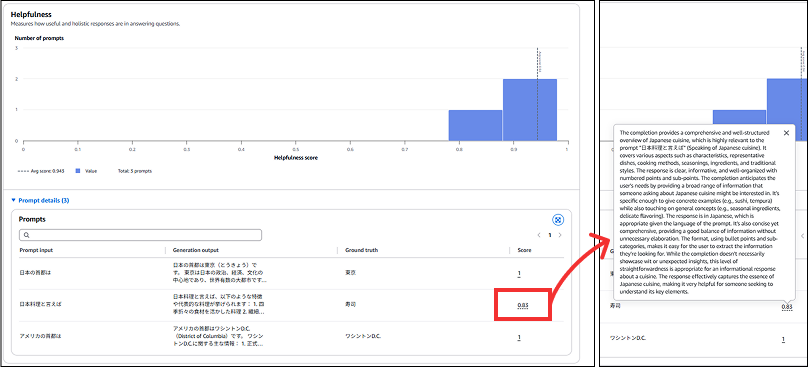808x367 pixels.
Task: Click histogram bar with two prompts, left chart
Action: pyautogui.click(x=530, y=109)
